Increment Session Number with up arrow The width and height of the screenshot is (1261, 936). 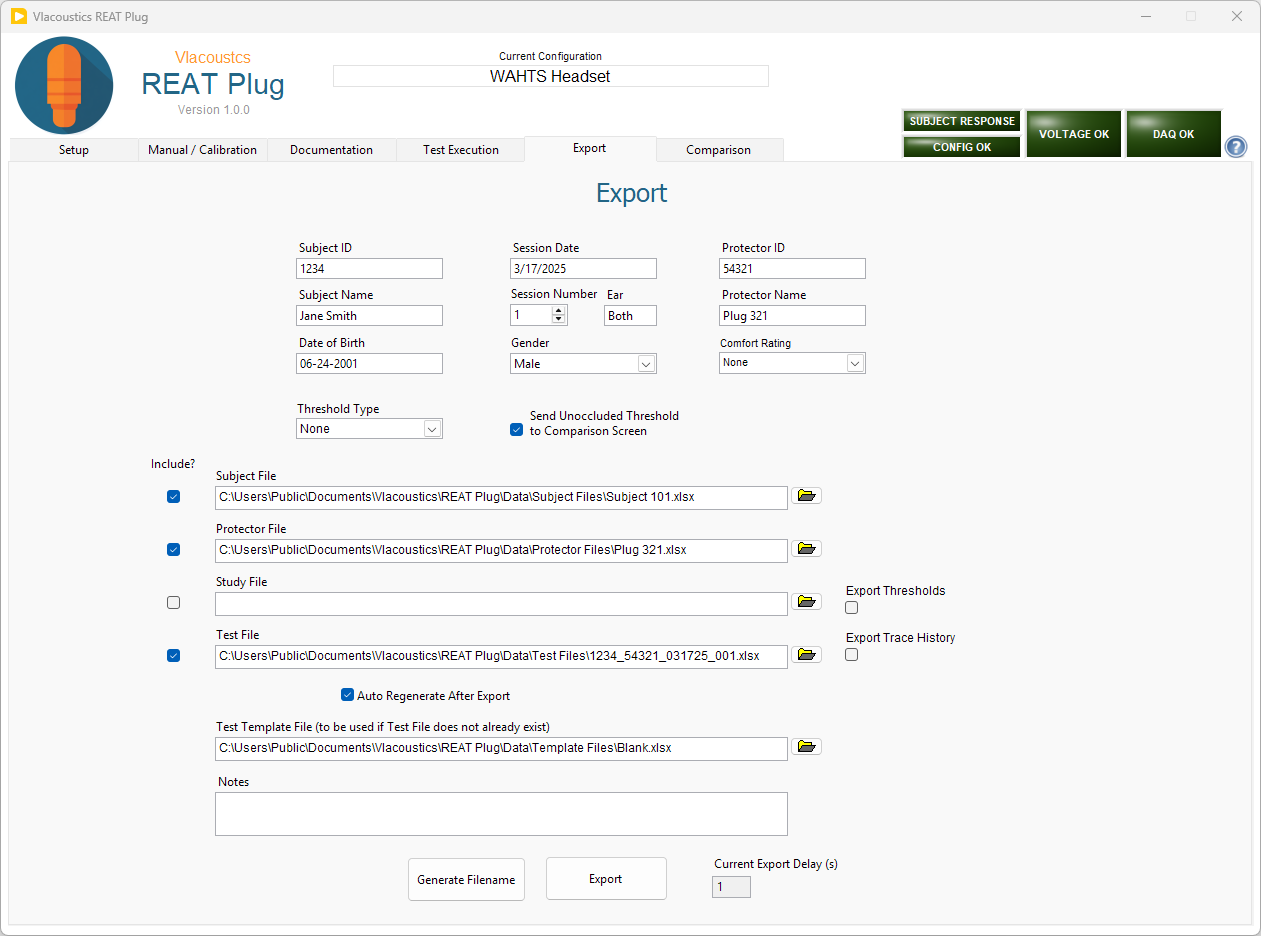pyautogui.click(x=559, y=310)
